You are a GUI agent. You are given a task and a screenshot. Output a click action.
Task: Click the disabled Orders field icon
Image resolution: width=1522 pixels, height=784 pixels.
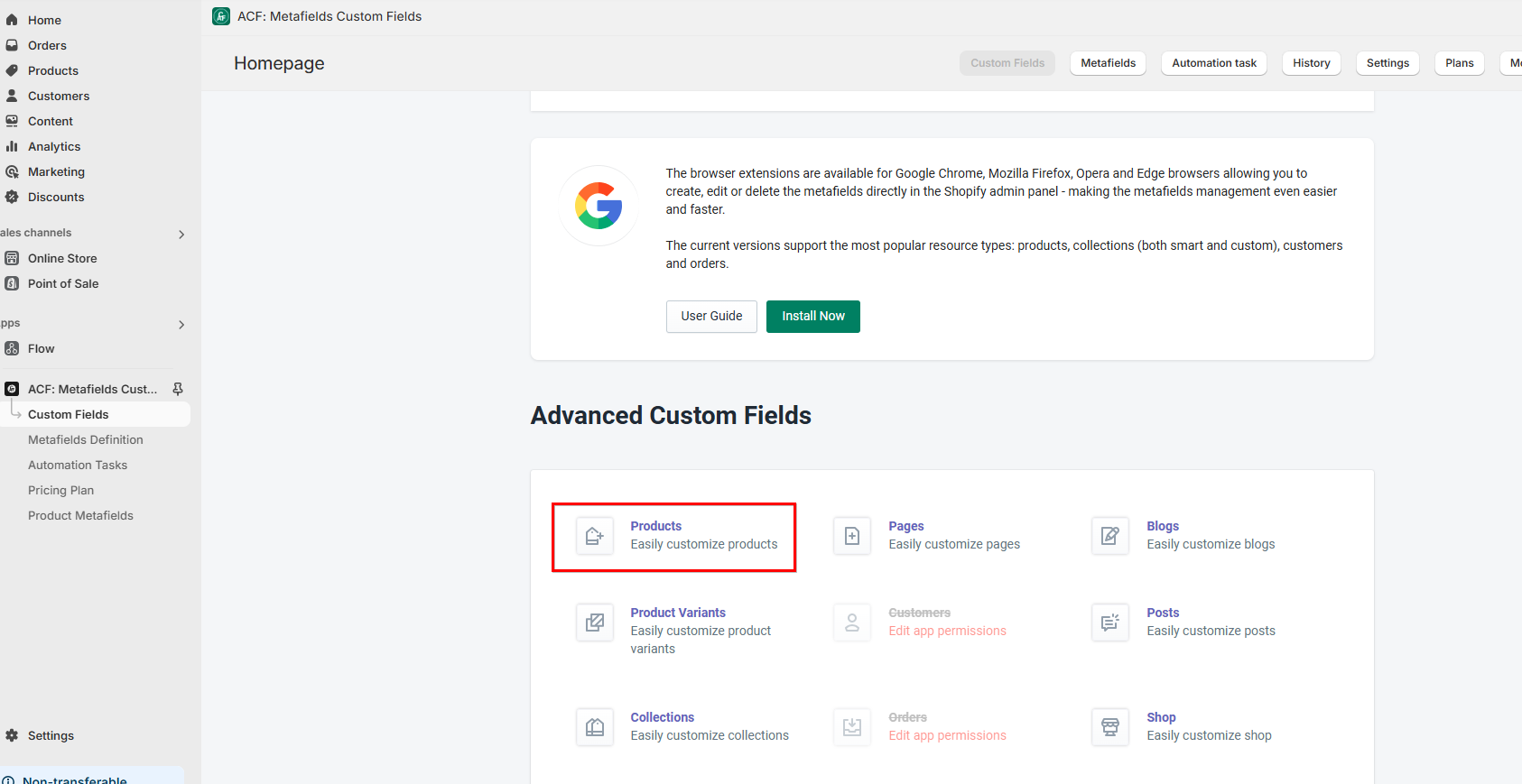(852, 727)
